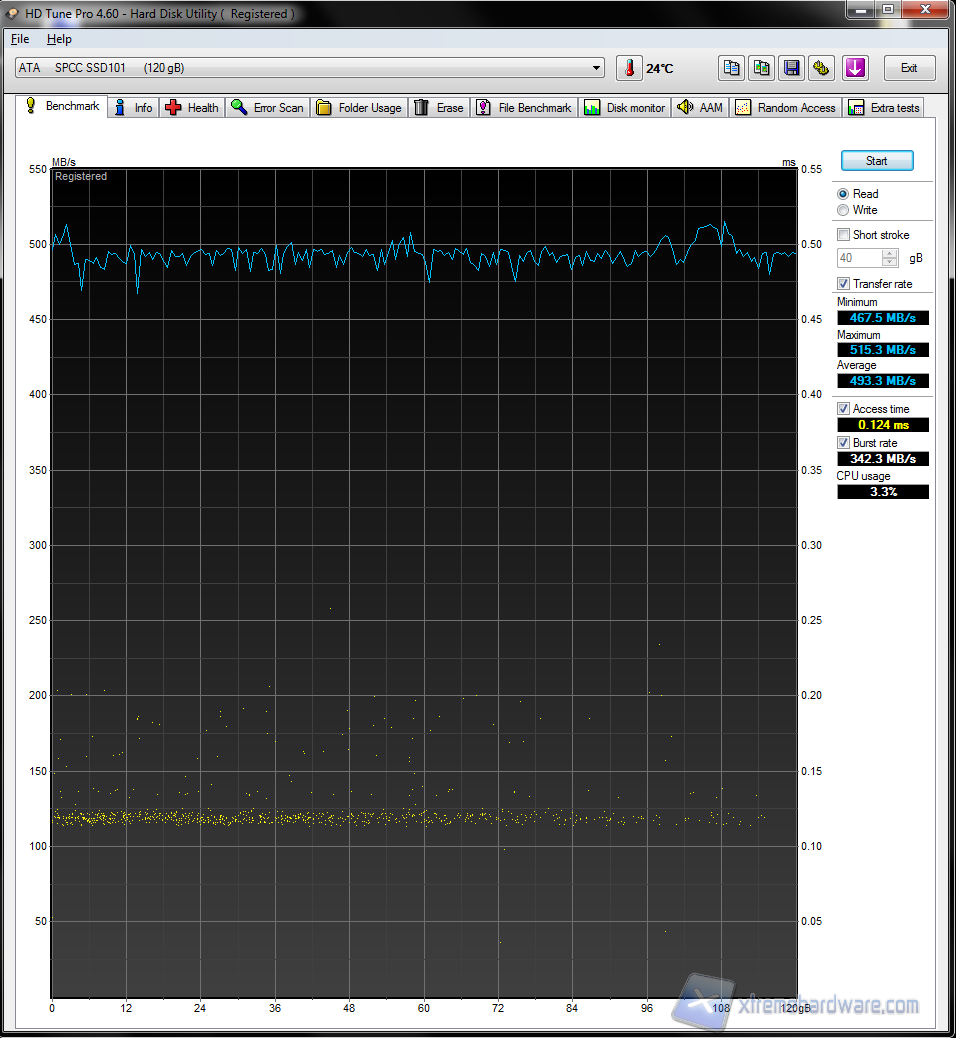The width and height of the screenshot is (956, 1038).
Task: Open the Disk monitor tab
Action: [625, 108]
